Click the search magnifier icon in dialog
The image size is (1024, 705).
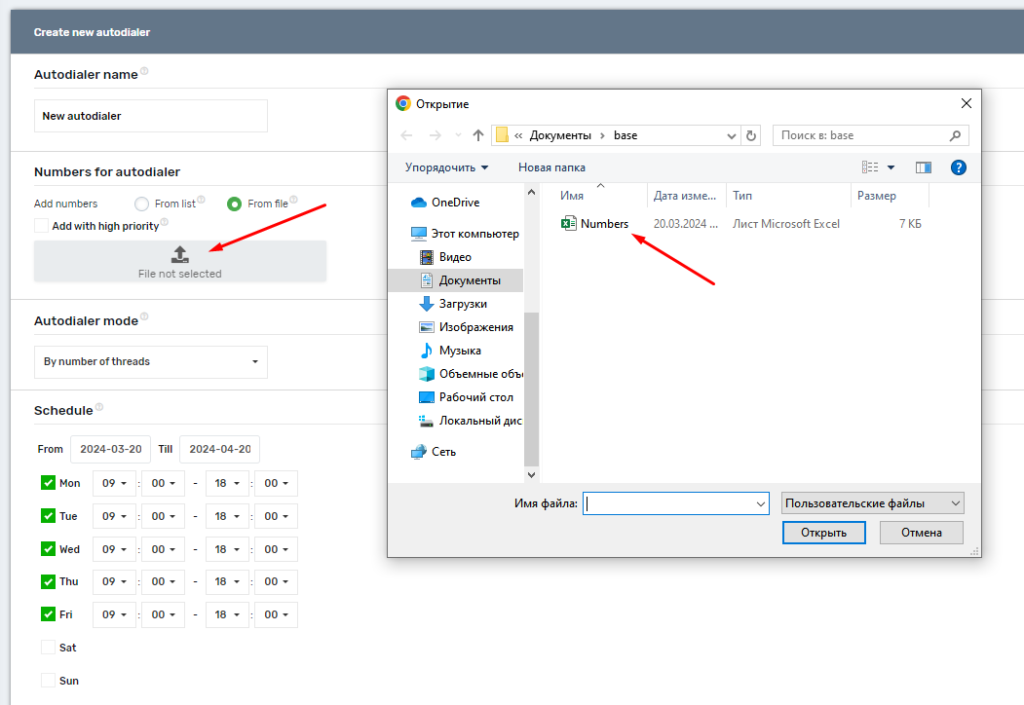coord(955,135)
